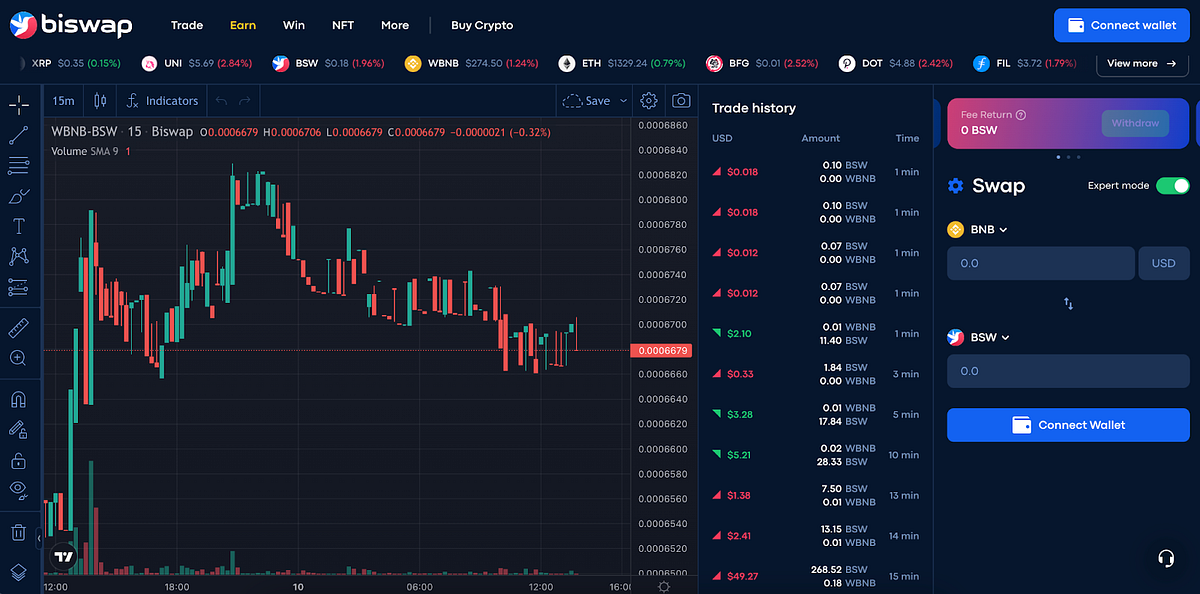The image size is (1200, 594).
Task: Click the BNB amount input field
Action: tap(1041, 263)
